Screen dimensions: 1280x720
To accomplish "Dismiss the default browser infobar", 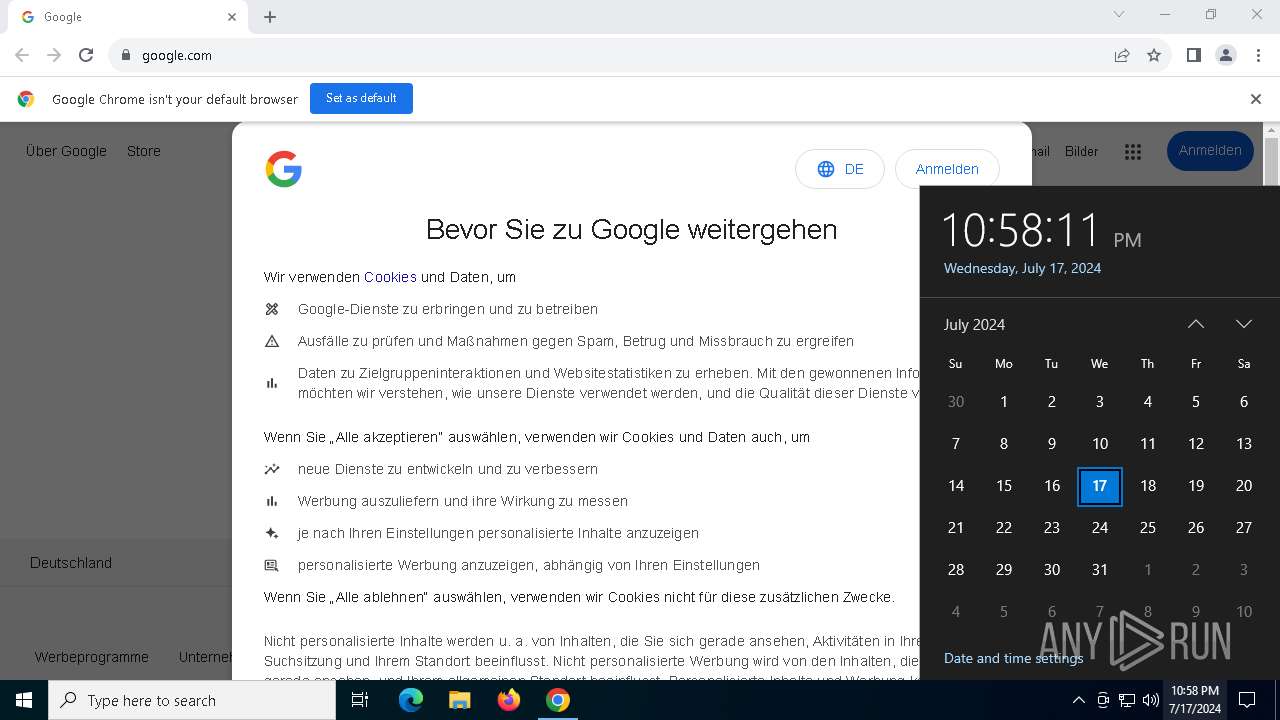I will [1256, 99].
